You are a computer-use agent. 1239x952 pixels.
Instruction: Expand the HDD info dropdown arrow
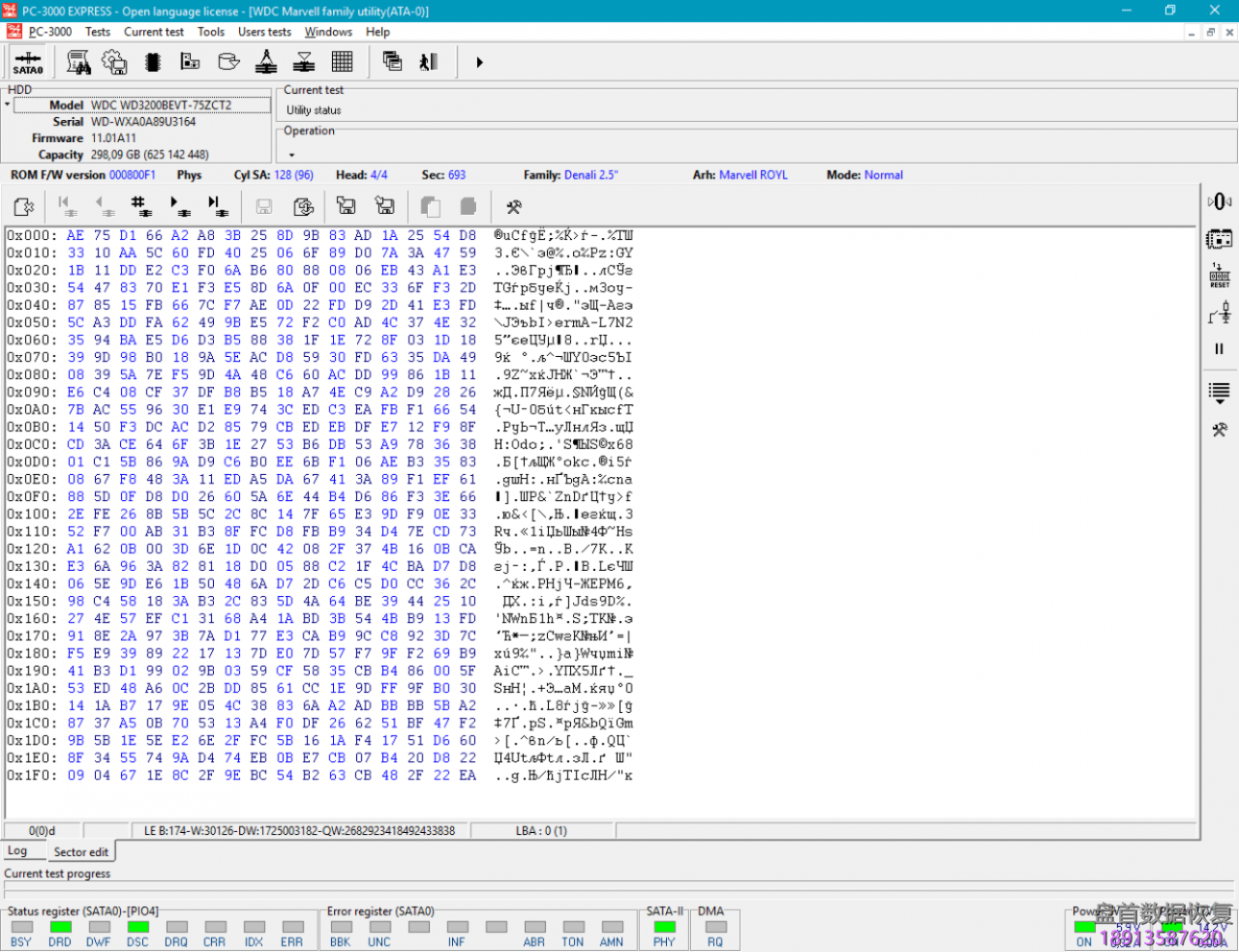(7, 104)
